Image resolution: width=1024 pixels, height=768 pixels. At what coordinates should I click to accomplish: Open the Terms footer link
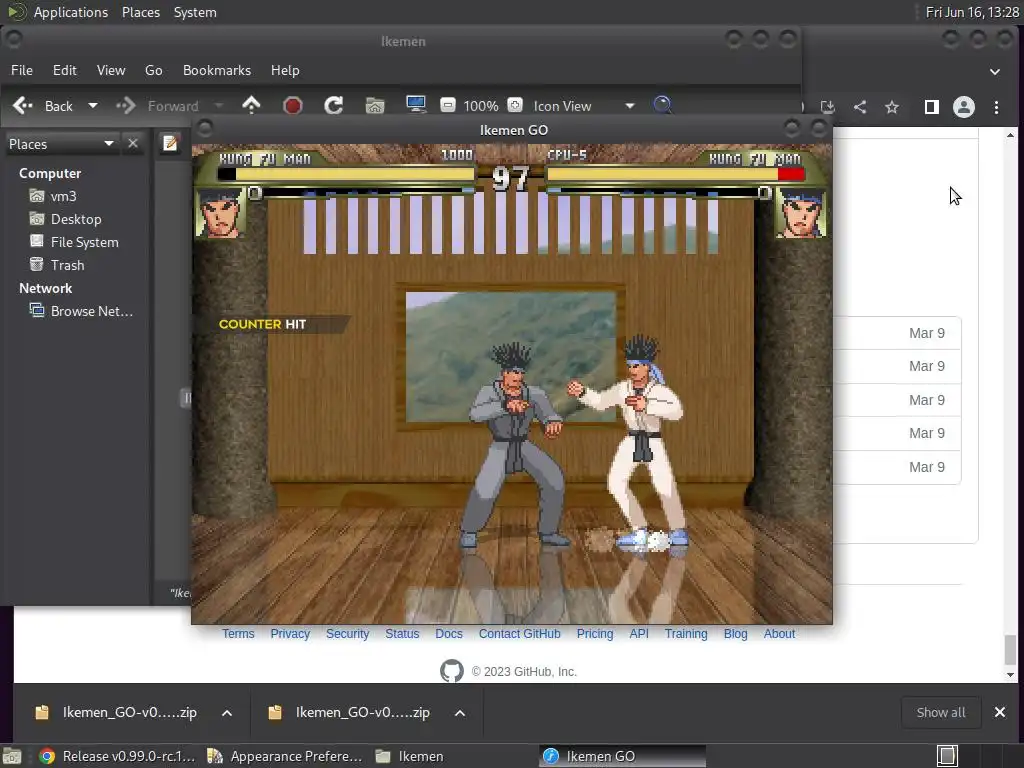(238, 633)
